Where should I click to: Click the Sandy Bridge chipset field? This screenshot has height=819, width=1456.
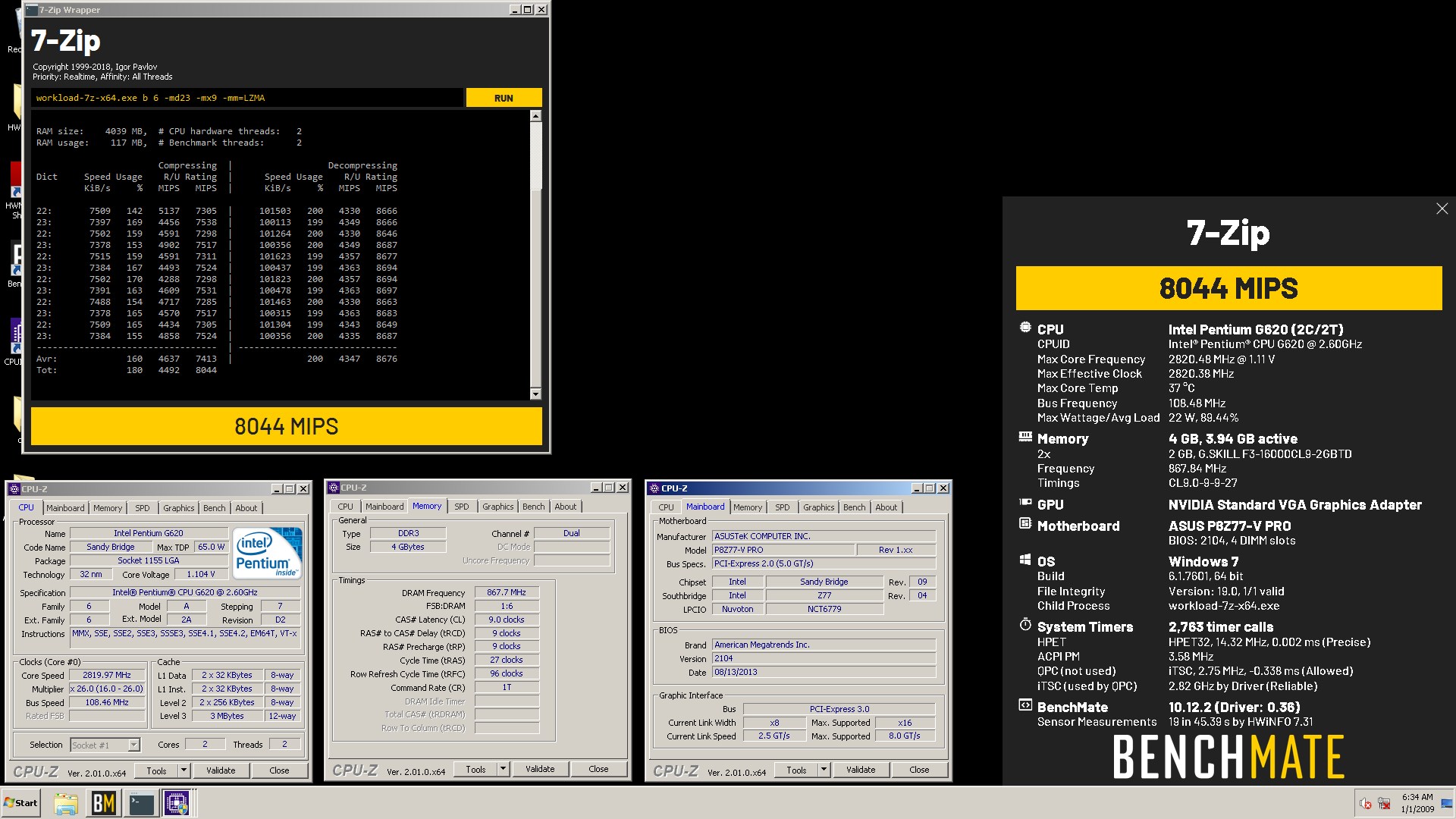824,582
